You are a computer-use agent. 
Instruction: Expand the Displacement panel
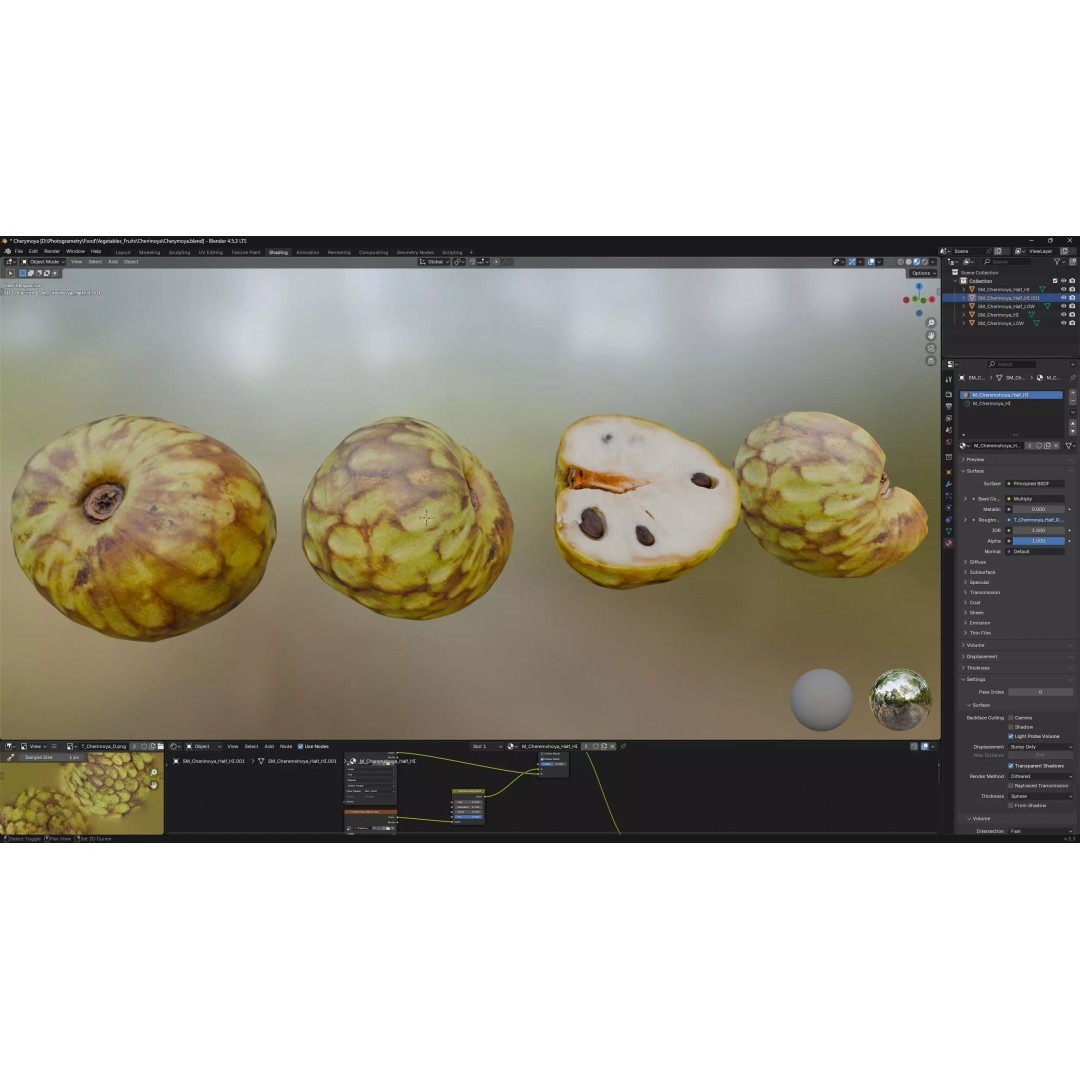[963, 656]
